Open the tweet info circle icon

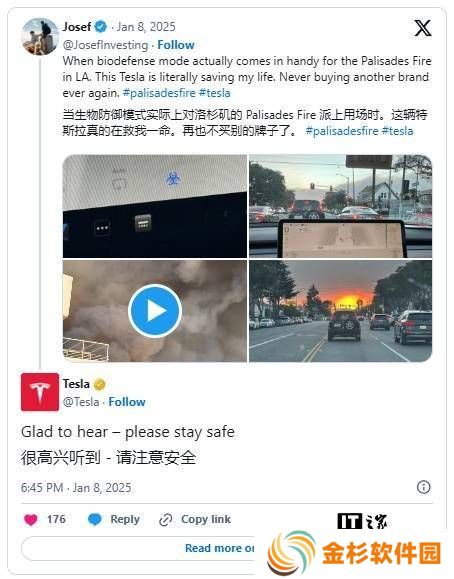[423, 487]
